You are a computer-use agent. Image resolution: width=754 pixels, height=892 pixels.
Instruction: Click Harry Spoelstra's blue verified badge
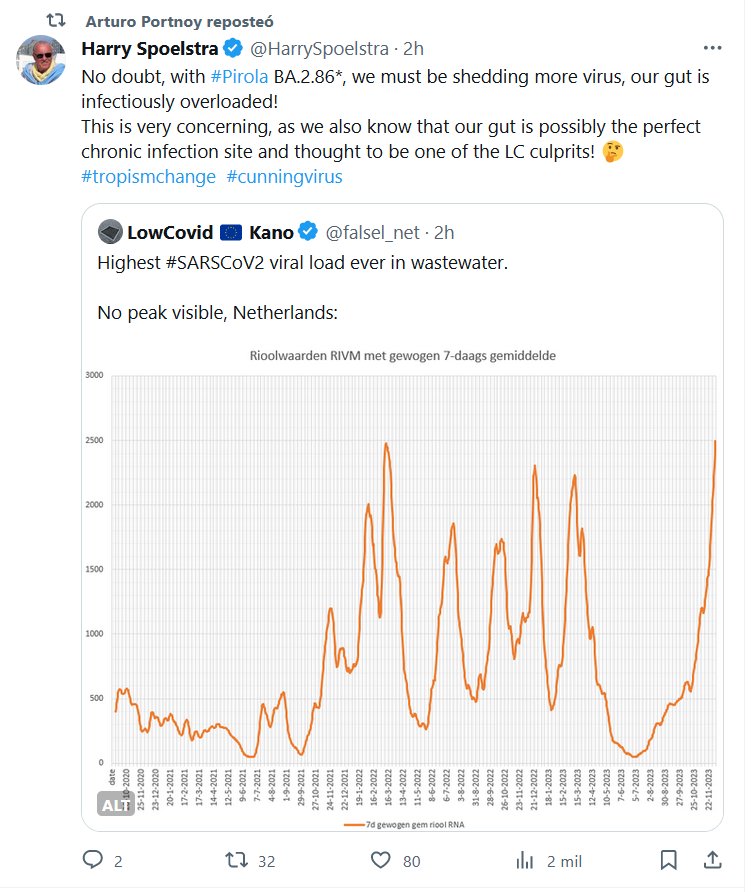click(x=233, y=48)
